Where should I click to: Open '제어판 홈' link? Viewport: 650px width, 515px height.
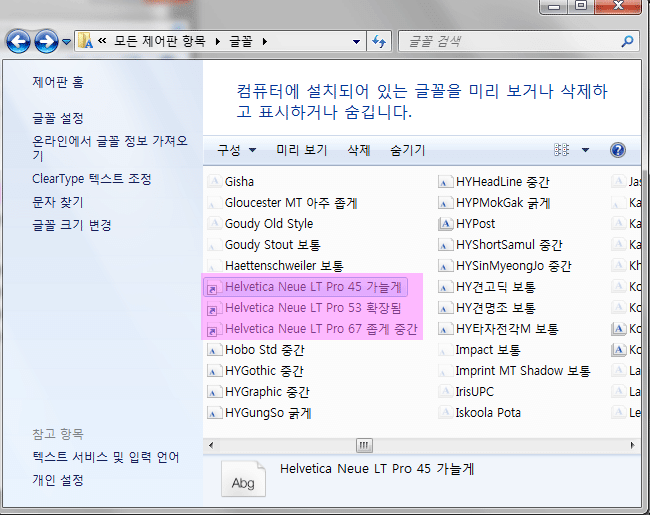click(58, 82)
